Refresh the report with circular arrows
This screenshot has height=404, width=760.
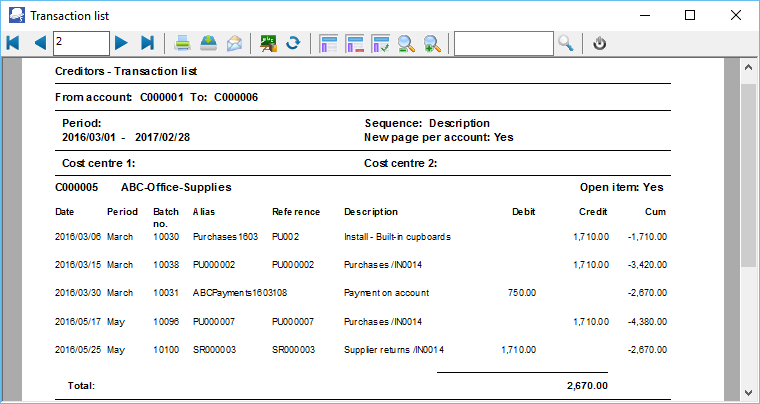pos(294,43)
